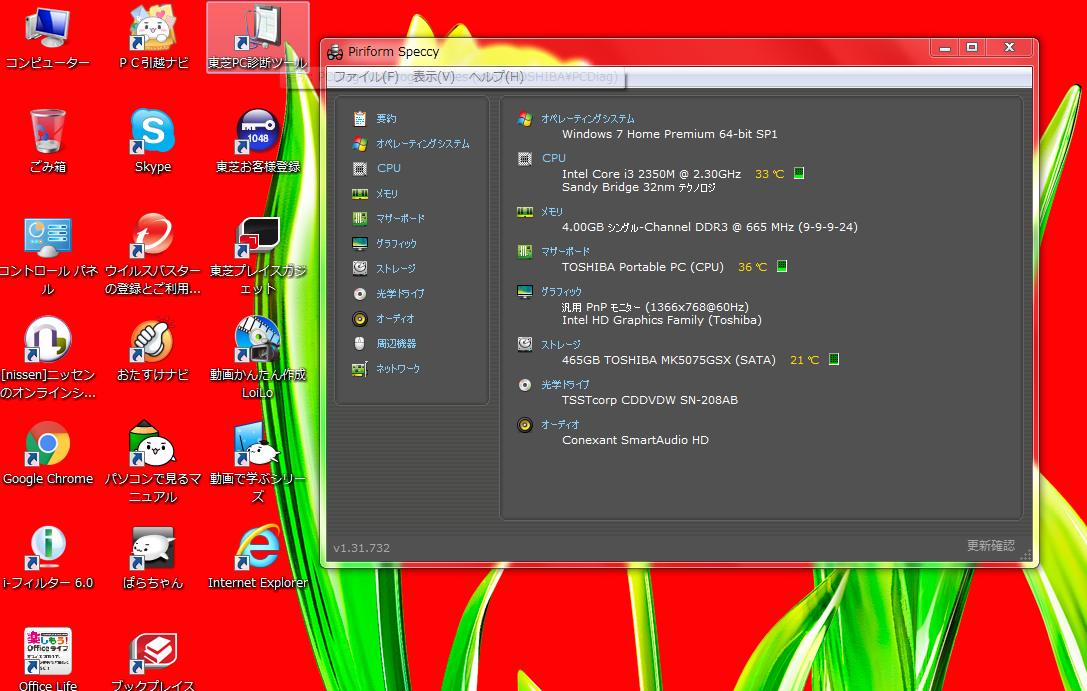Screen dimensions: 1087x691
Task: Open the 動画で学ぶシリーズ shortcut
Action: click(x=257, y=463)
